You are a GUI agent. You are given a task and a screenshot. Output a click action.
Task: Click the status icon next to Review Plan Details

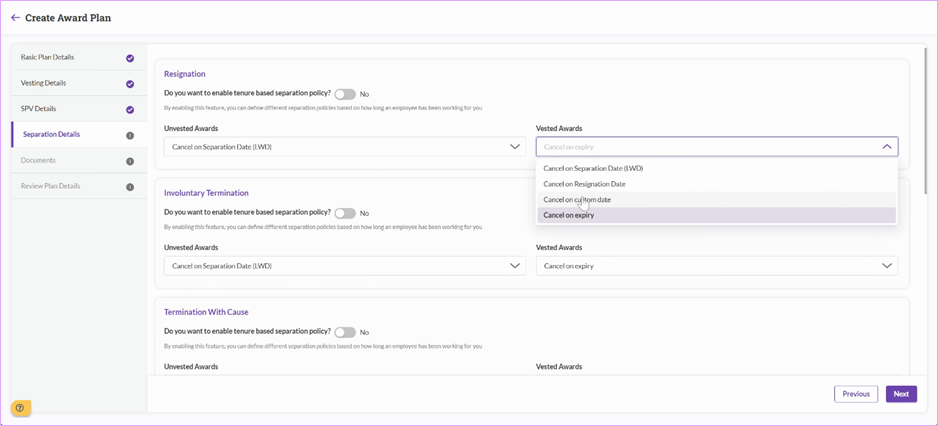(130, 187)
